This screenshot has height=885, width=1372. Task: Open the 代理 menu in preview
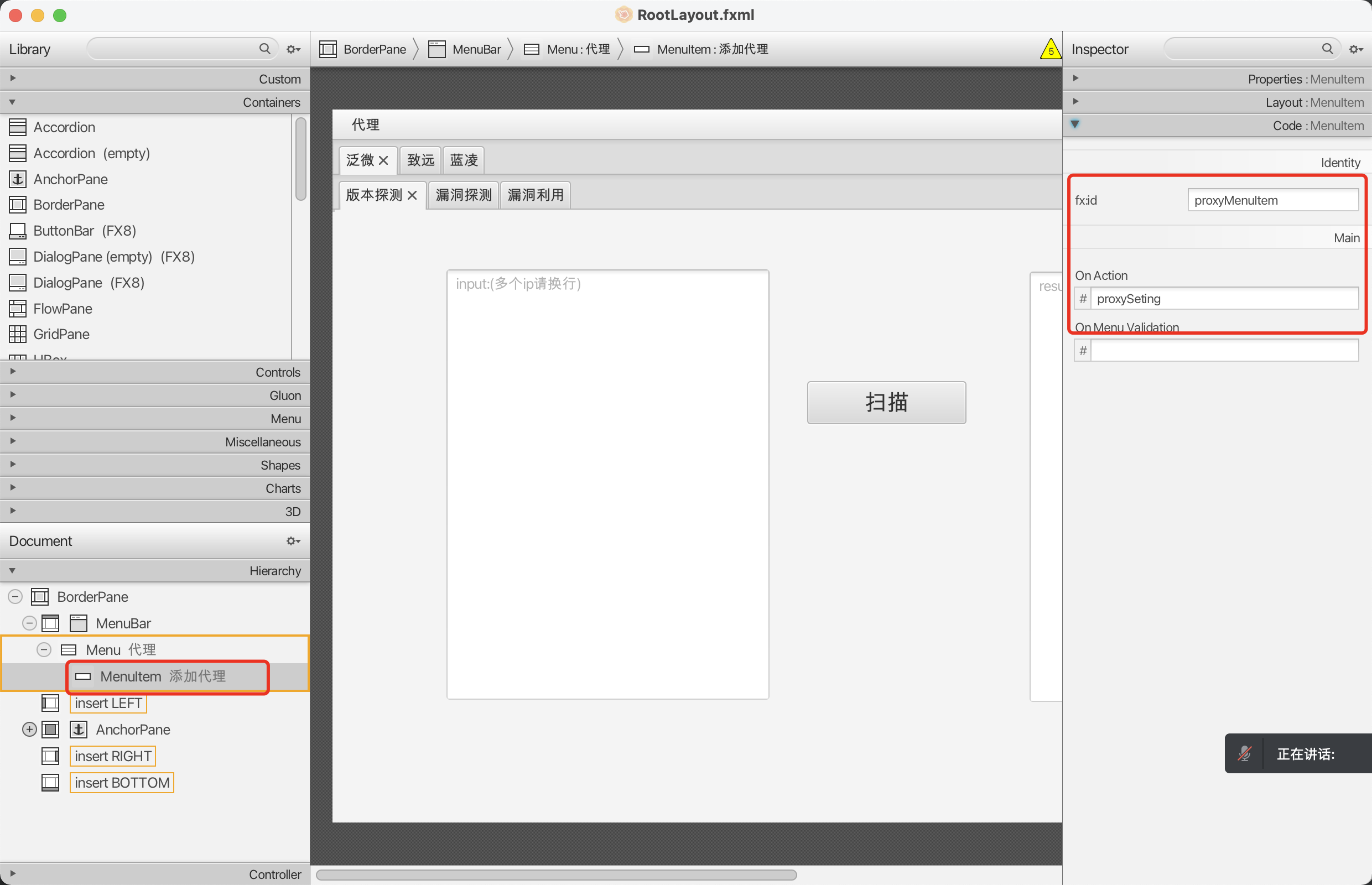click(366, 124)
